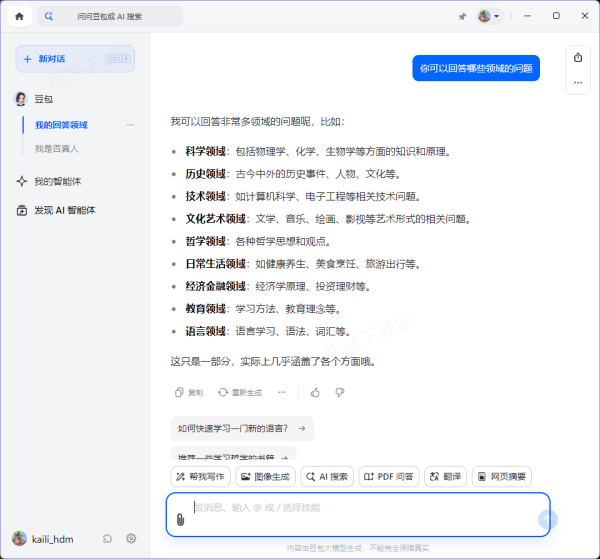Viewport: 600px width, 559px height.
Task: Send the message with the arrow button
Action: [x=548, y=519]
